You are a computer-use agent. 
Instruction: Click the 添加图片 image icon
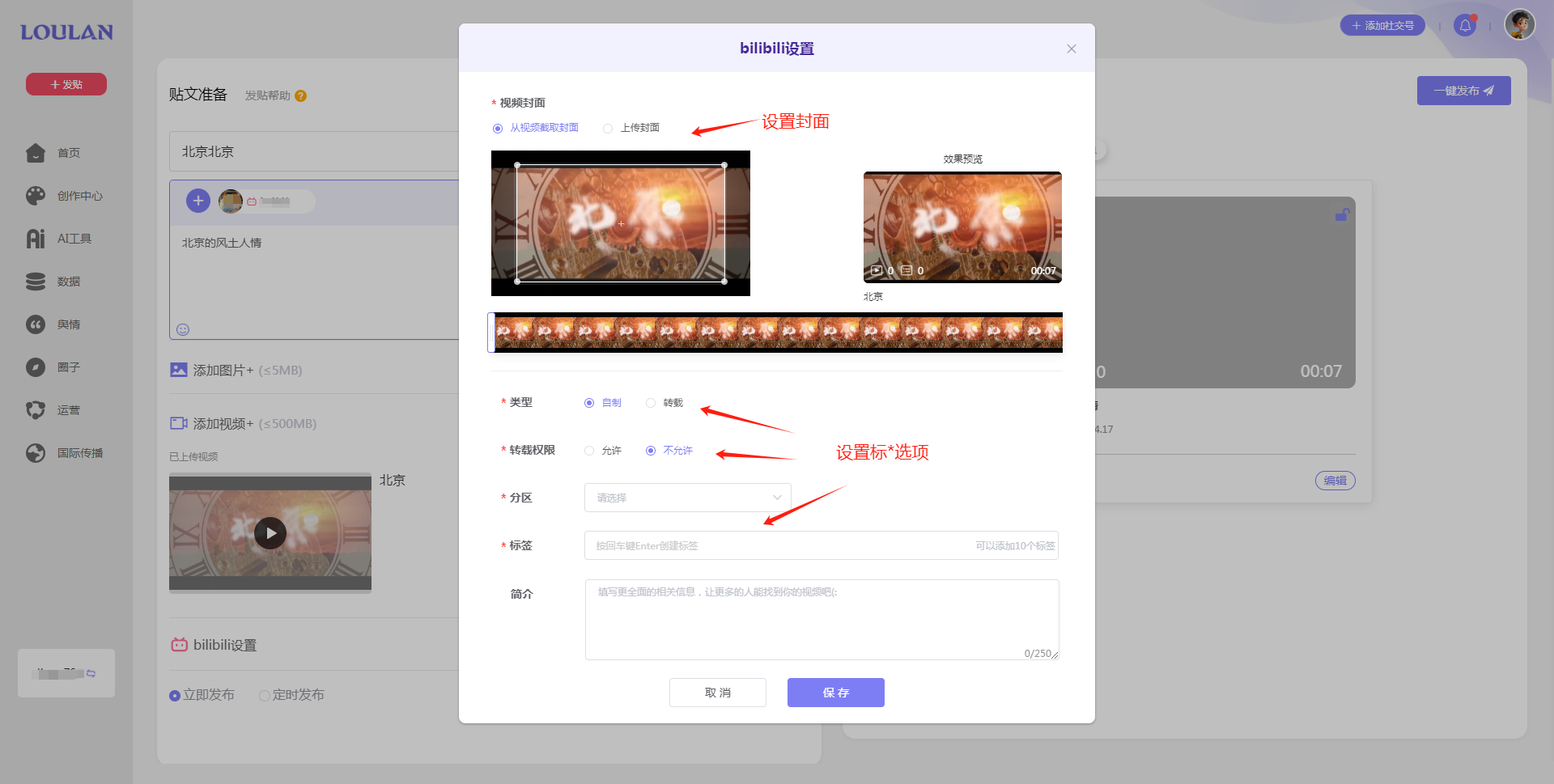179,370
